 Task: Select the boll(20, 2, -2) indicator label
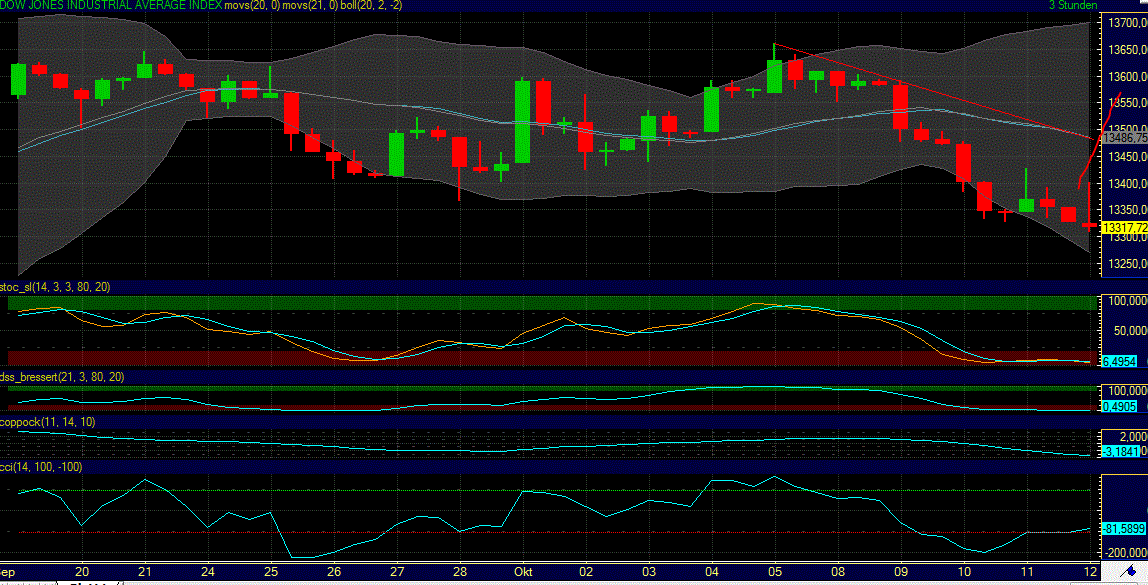point(370,5)
